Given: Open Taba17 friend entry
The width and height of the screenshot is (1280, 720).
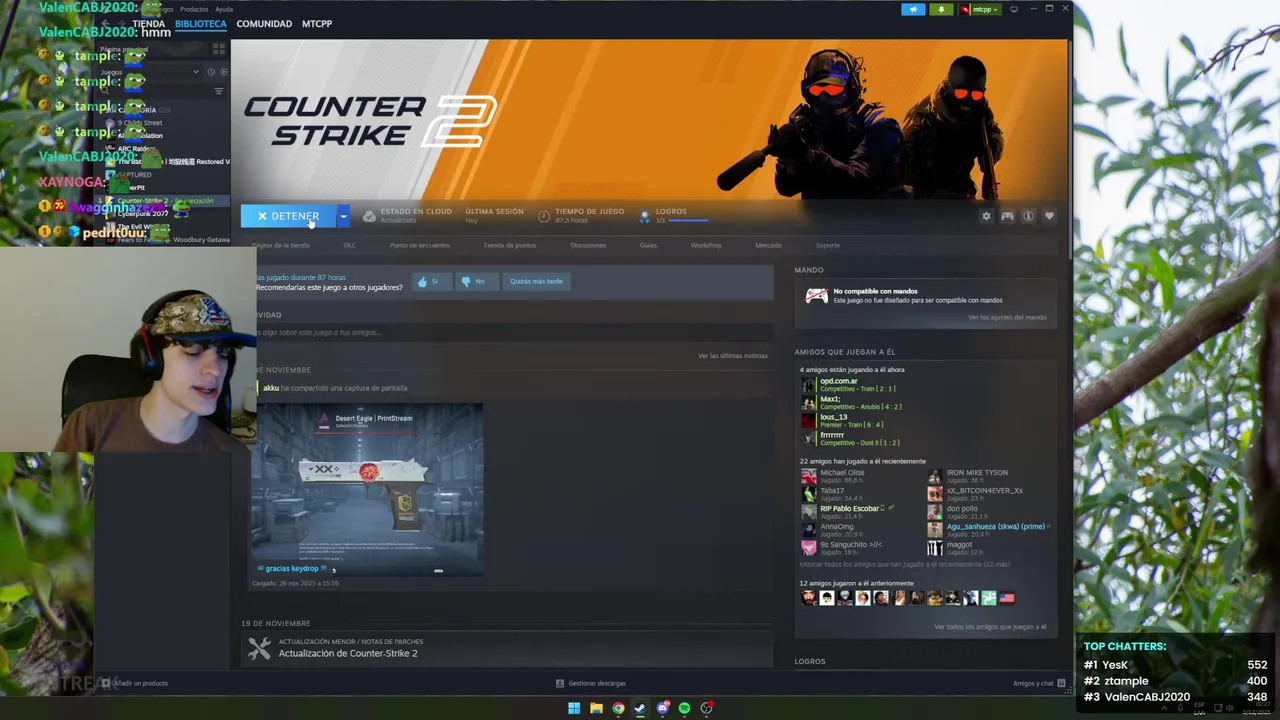Looking at the screenshot, I should click(832, 495).
